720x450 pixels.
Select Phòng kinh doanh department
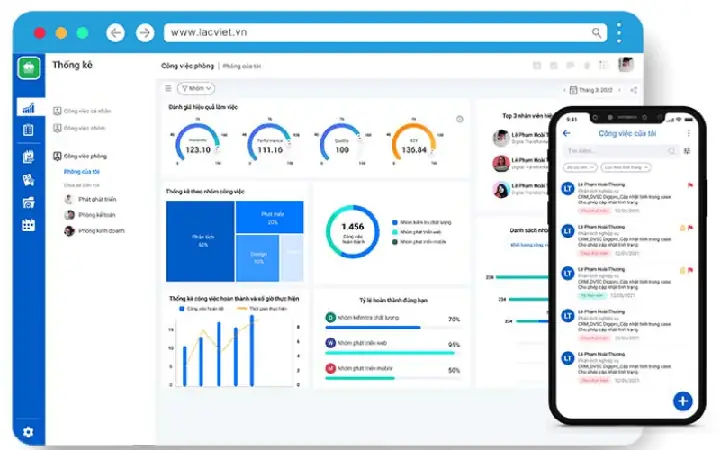click(x=95, y=231)
